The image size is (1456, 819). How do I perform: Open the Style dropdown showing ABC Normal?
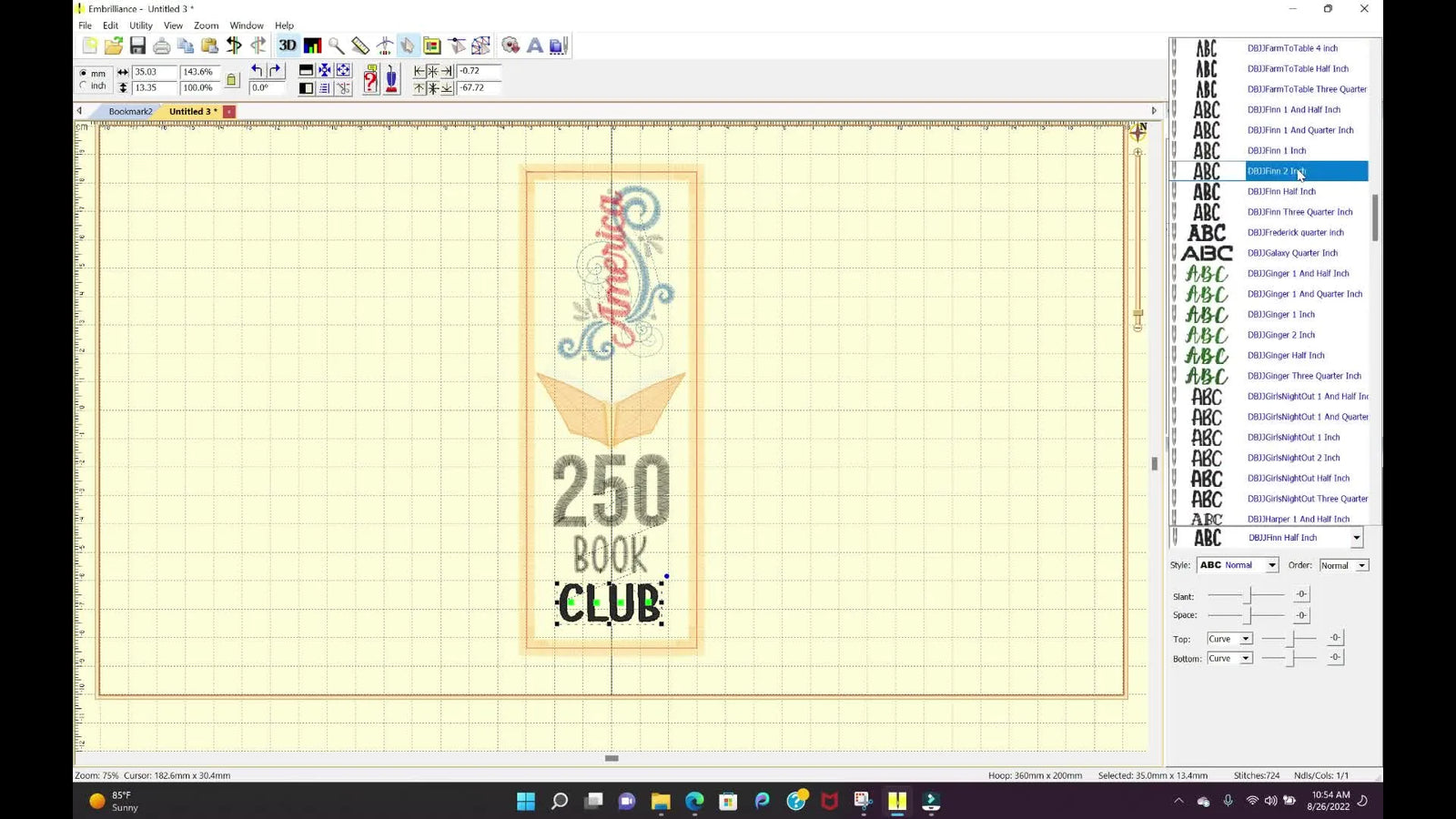point(1236,564)
